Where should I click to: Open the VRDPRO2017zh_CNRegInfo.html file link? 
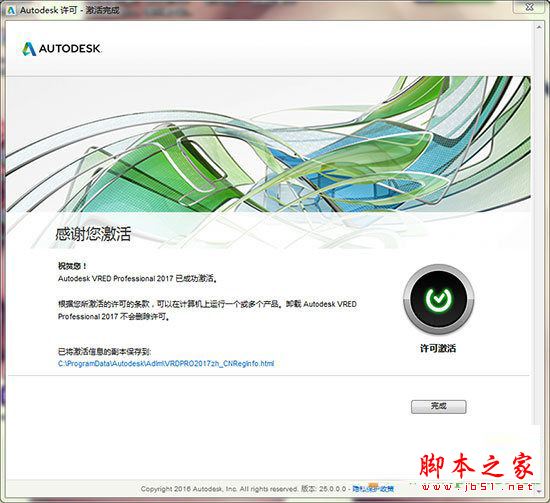tap(166, 363)
